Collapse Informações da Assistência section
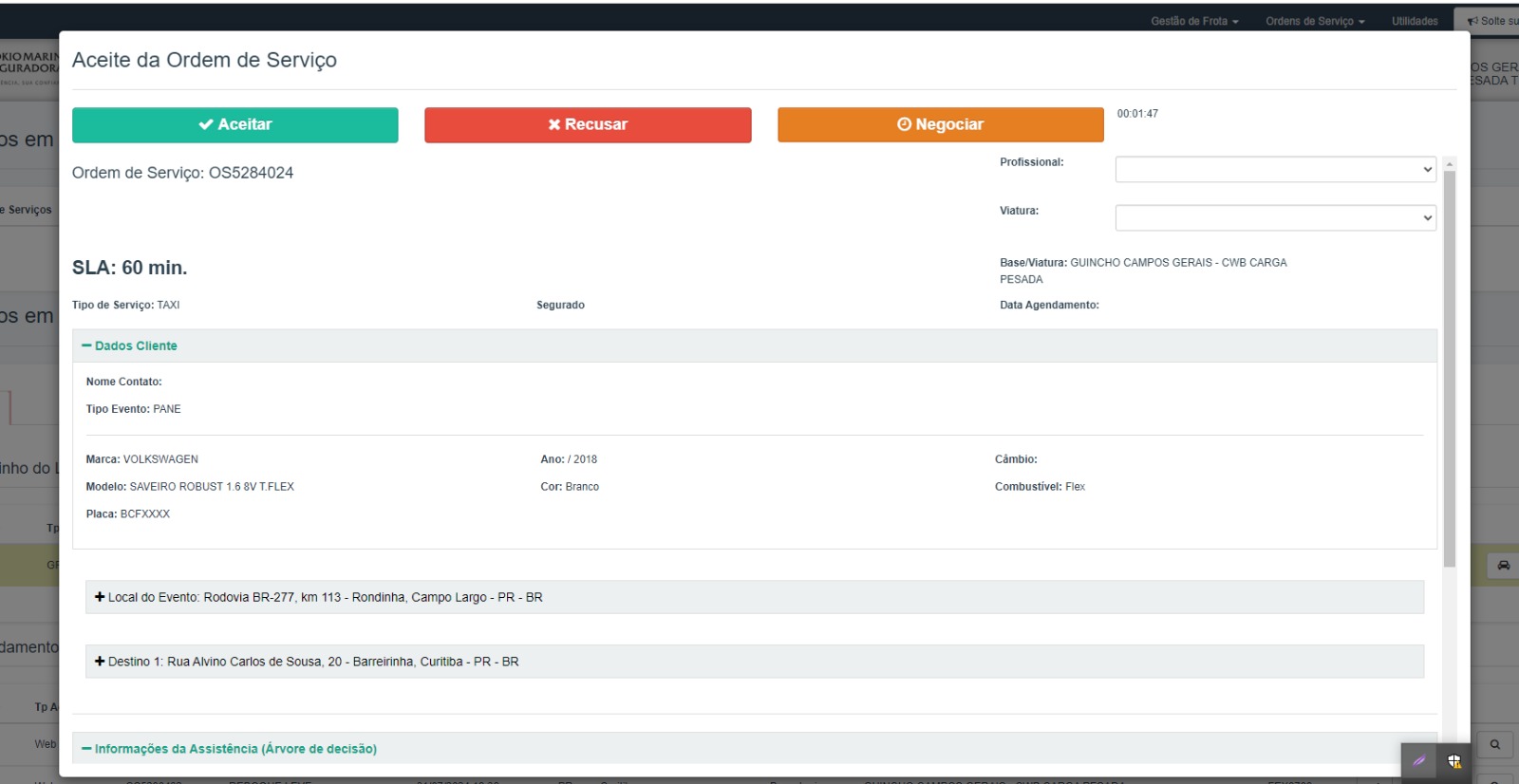Viewport: 1519px width, 784px height. tap(229, 749)
